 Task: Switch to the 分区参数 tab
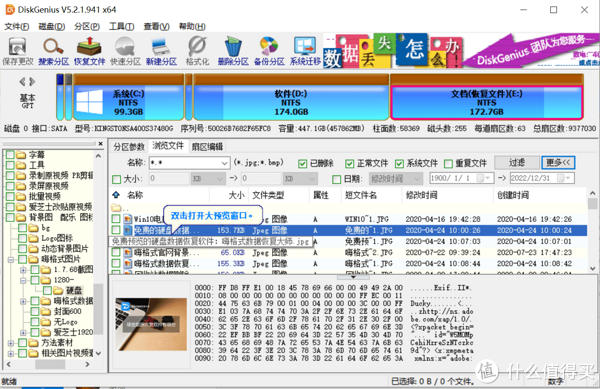(129, 147)
